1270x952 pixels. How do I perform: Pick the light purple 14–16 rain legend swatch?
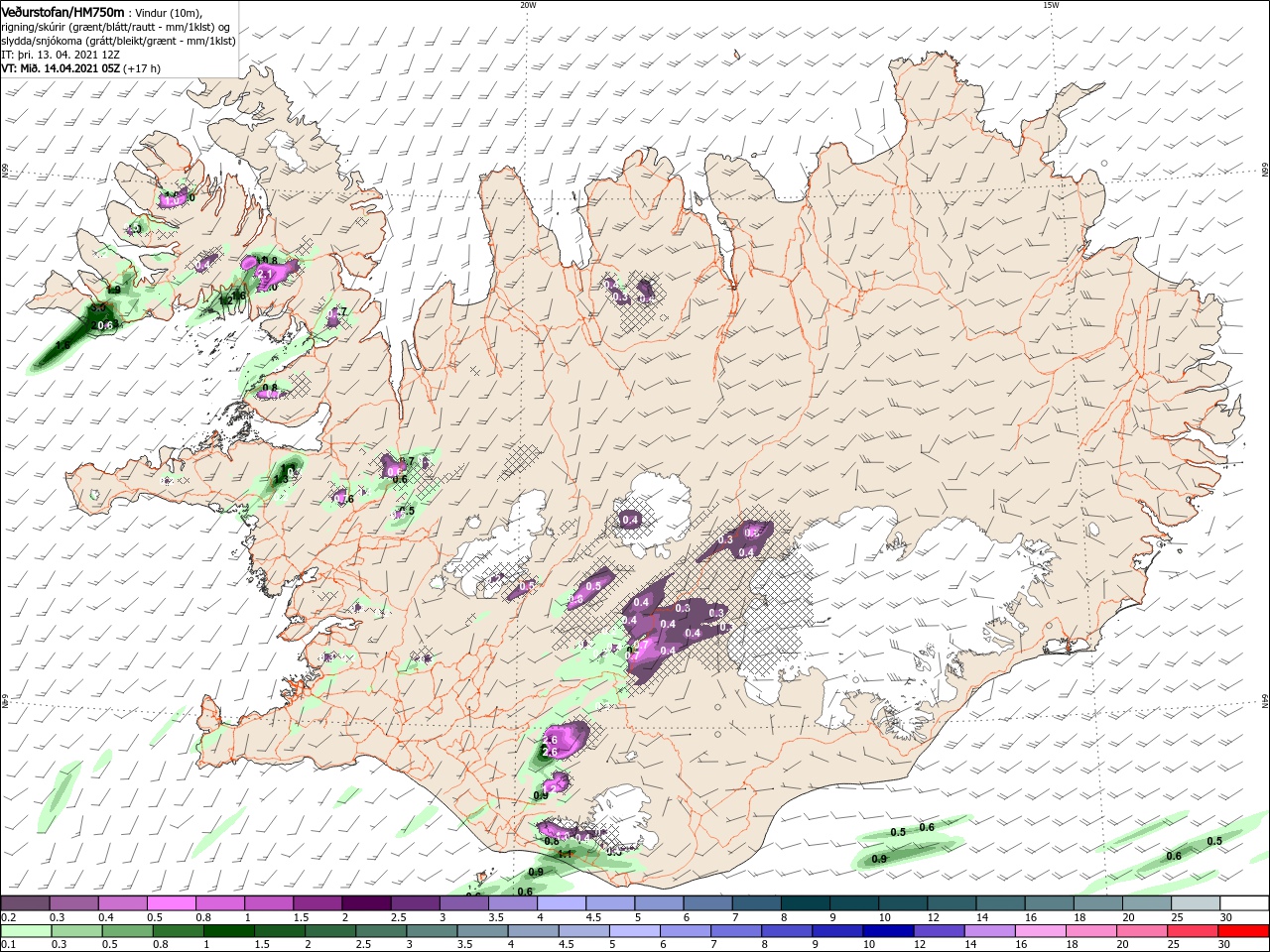989,931
